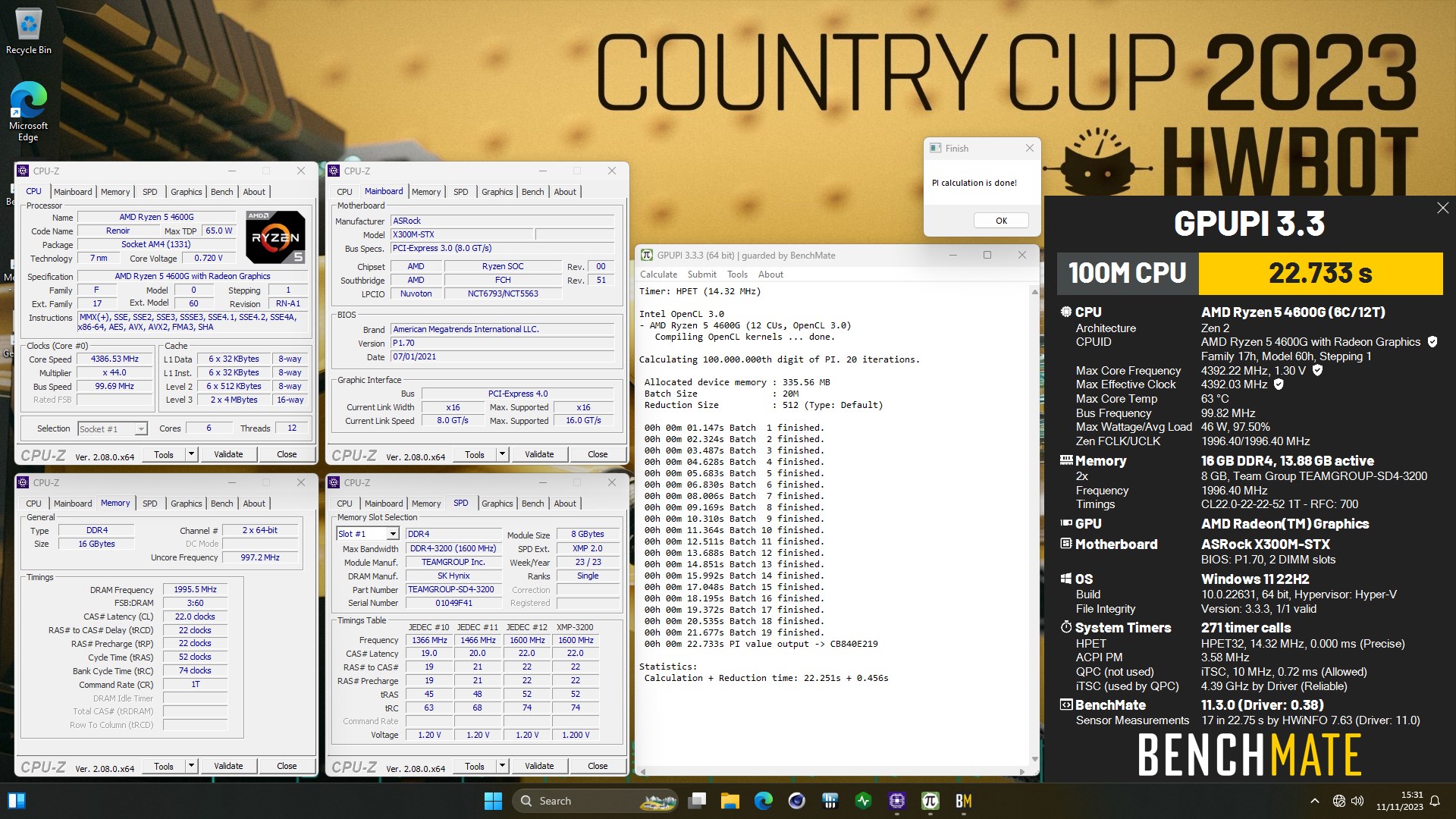
Task: Click the Ryzen 5 logo in CPU-Z
Action: (276, 237)
